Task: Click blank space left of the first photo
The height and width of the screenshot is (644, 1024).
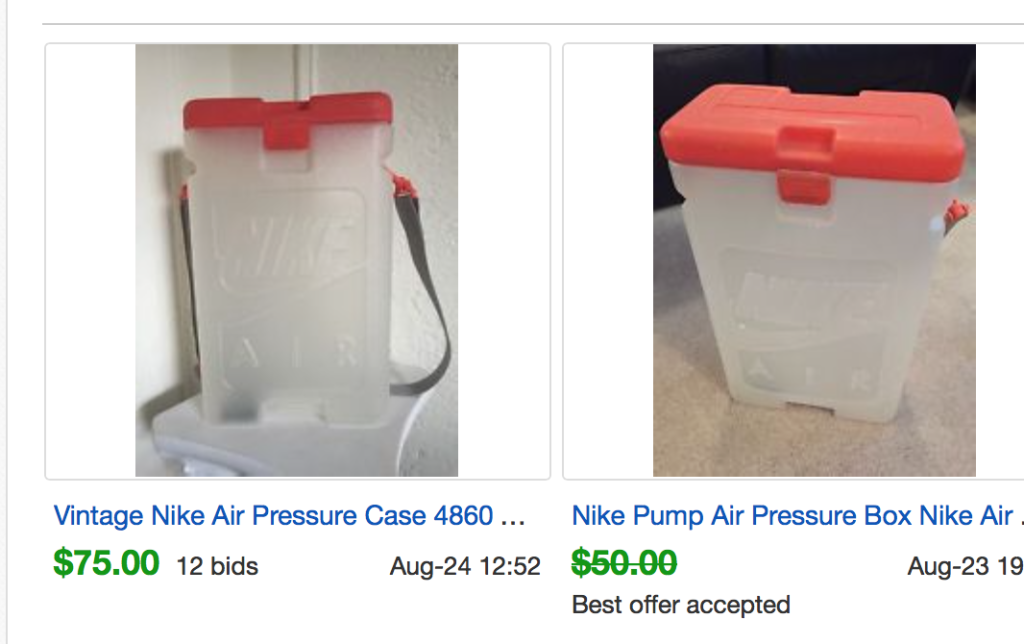Action: [x=90, y=260]
